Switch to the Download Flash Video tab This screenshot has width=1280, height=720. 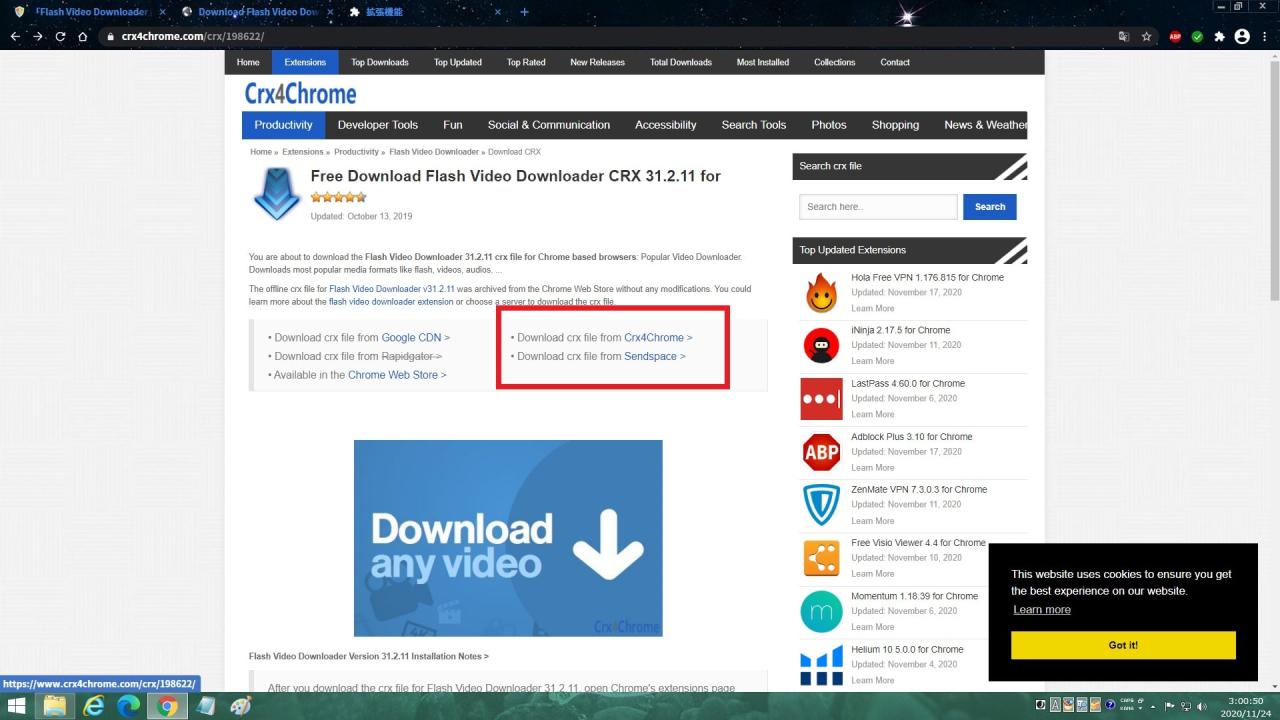(x=258, y=12)
